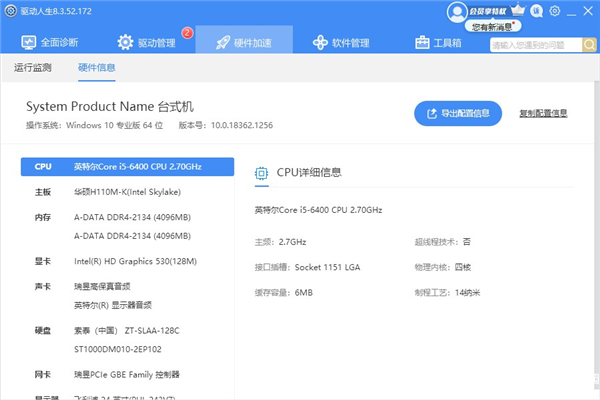
Task: Click the 制程工艺 14纳米 value
Action: point(468,293)
